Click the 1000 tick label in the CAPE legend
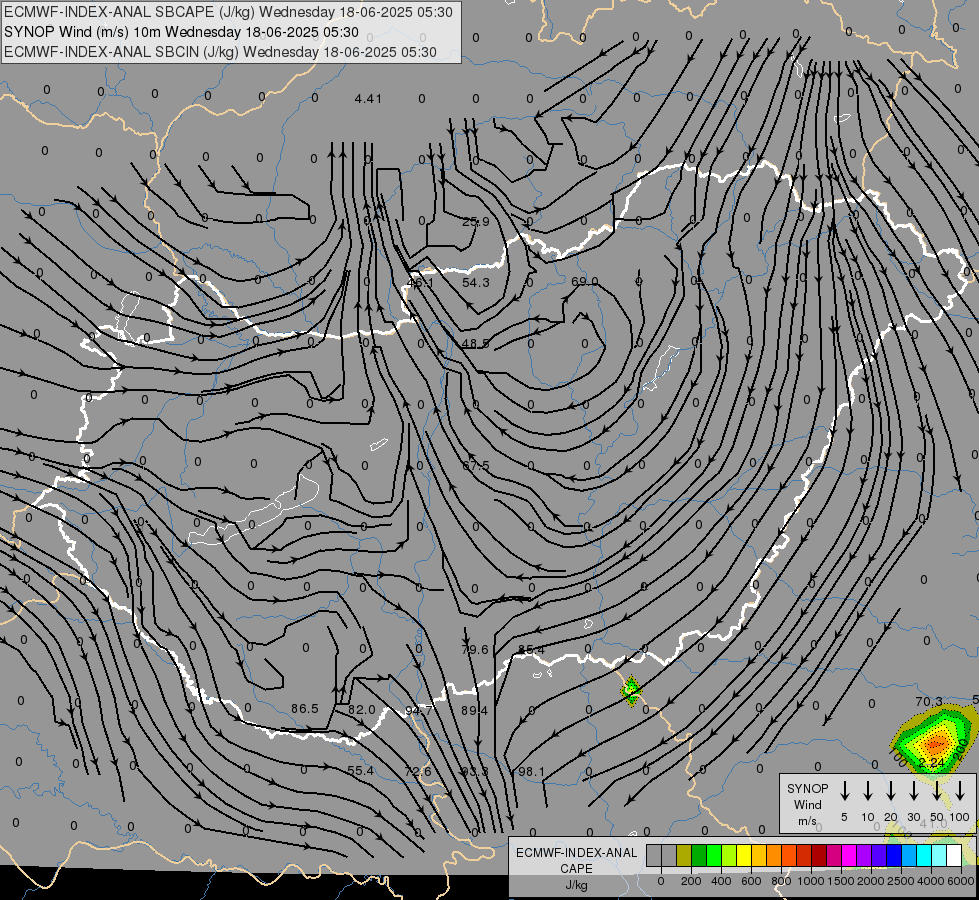The width and height of the screenshot is (979, 900). click(811, 881)
